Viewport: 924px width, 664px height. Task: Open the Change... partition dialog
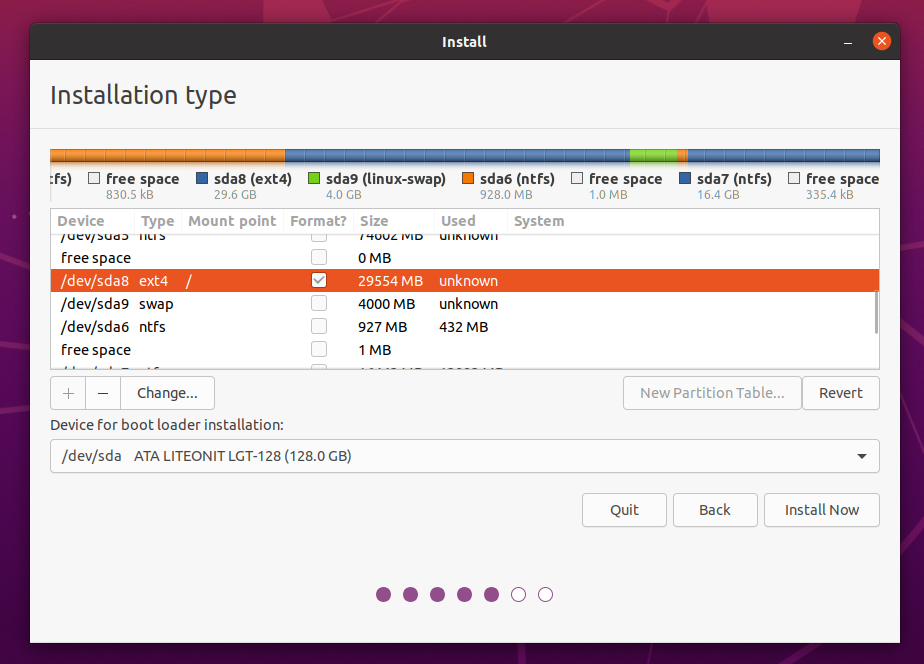[167, 393]
